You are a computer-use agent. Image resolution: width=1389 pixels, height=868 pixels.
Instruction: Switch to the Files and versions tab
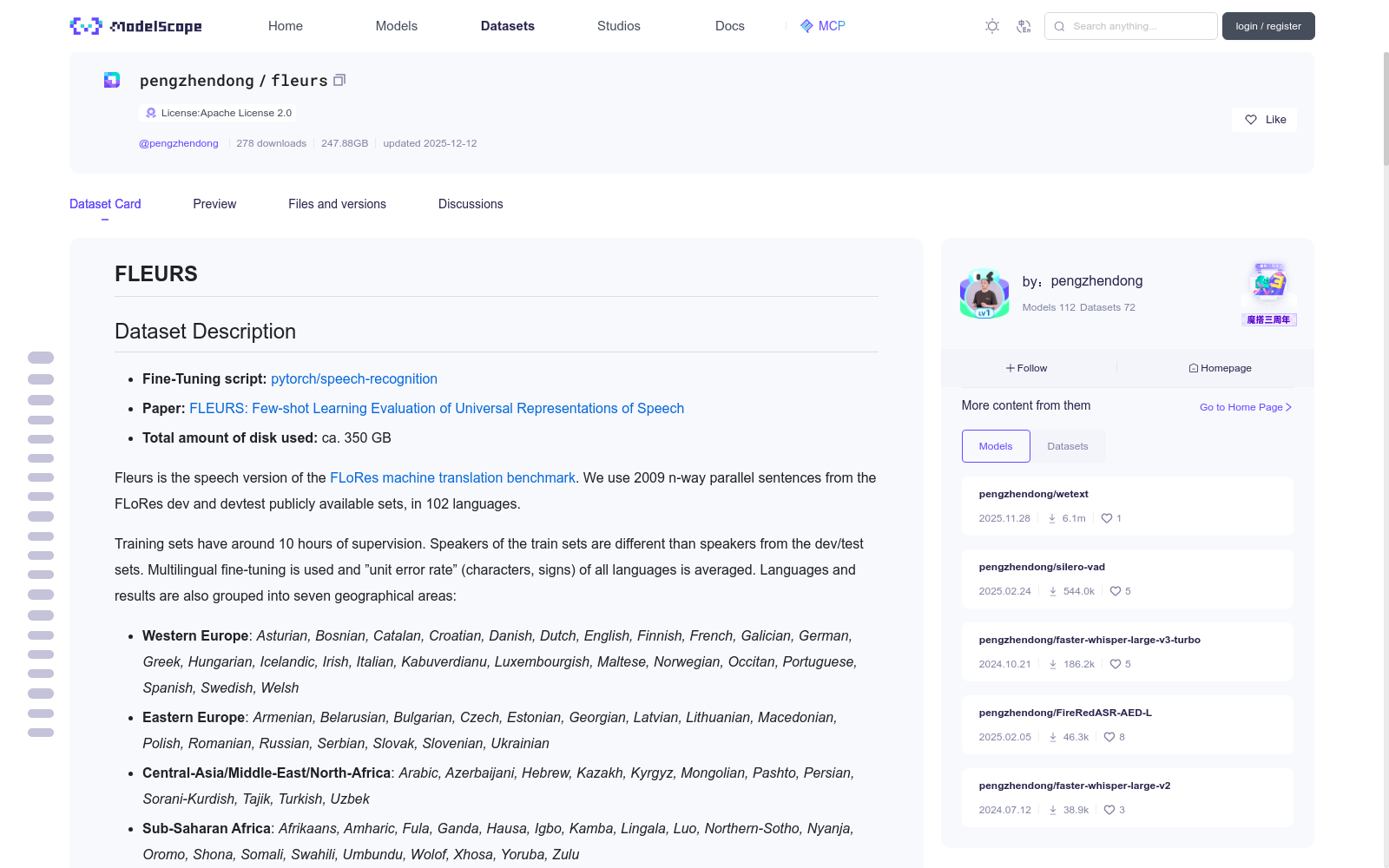pos(337,204)
